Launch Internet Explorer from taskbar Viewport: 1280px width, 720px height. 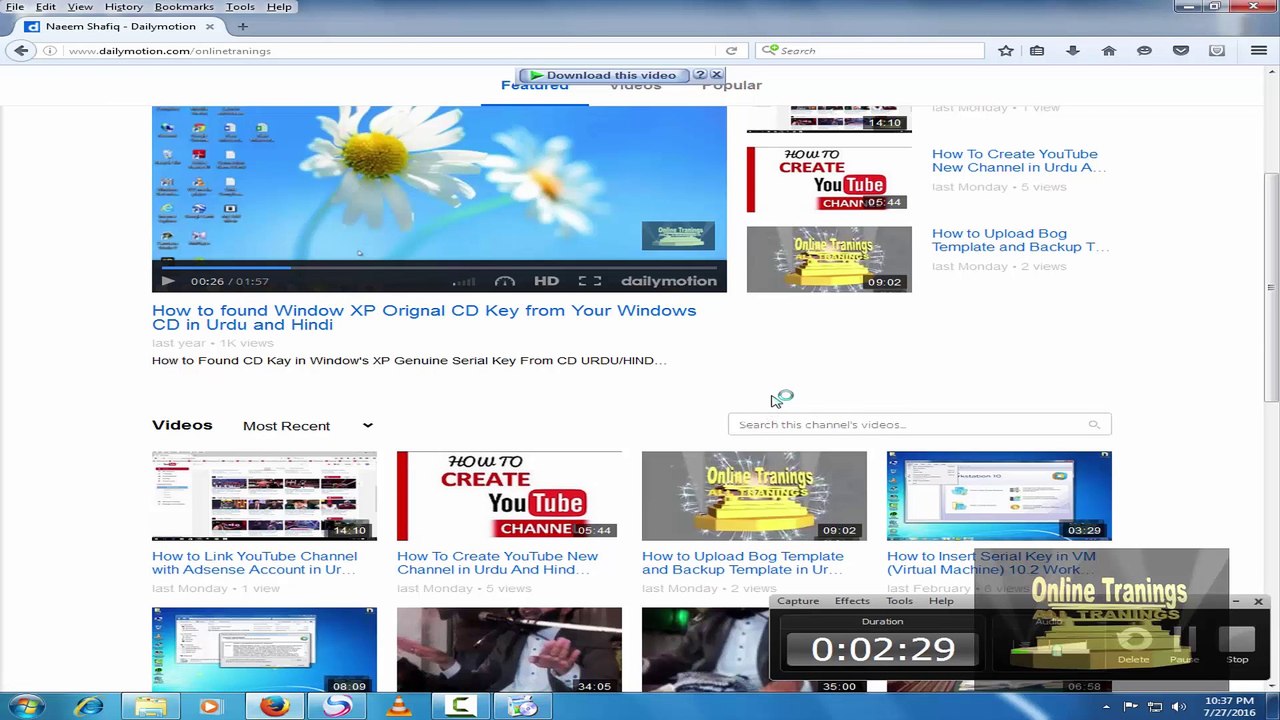pos(88,706)
